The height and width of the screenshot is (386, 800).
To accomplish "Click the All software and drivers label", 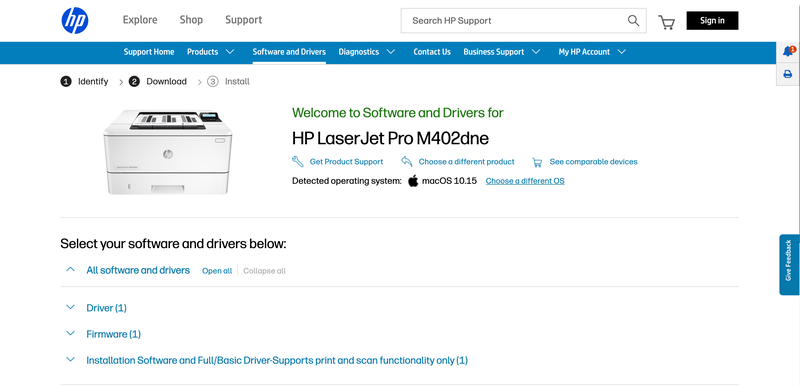I will (138, 270).
